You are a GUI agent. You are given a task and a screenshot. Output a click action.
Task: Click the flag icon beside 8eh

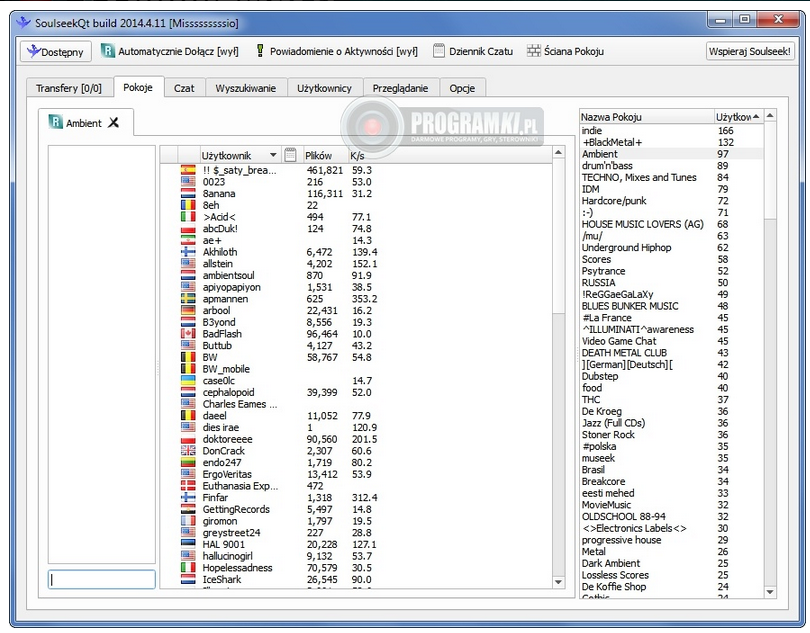(188, 205)
